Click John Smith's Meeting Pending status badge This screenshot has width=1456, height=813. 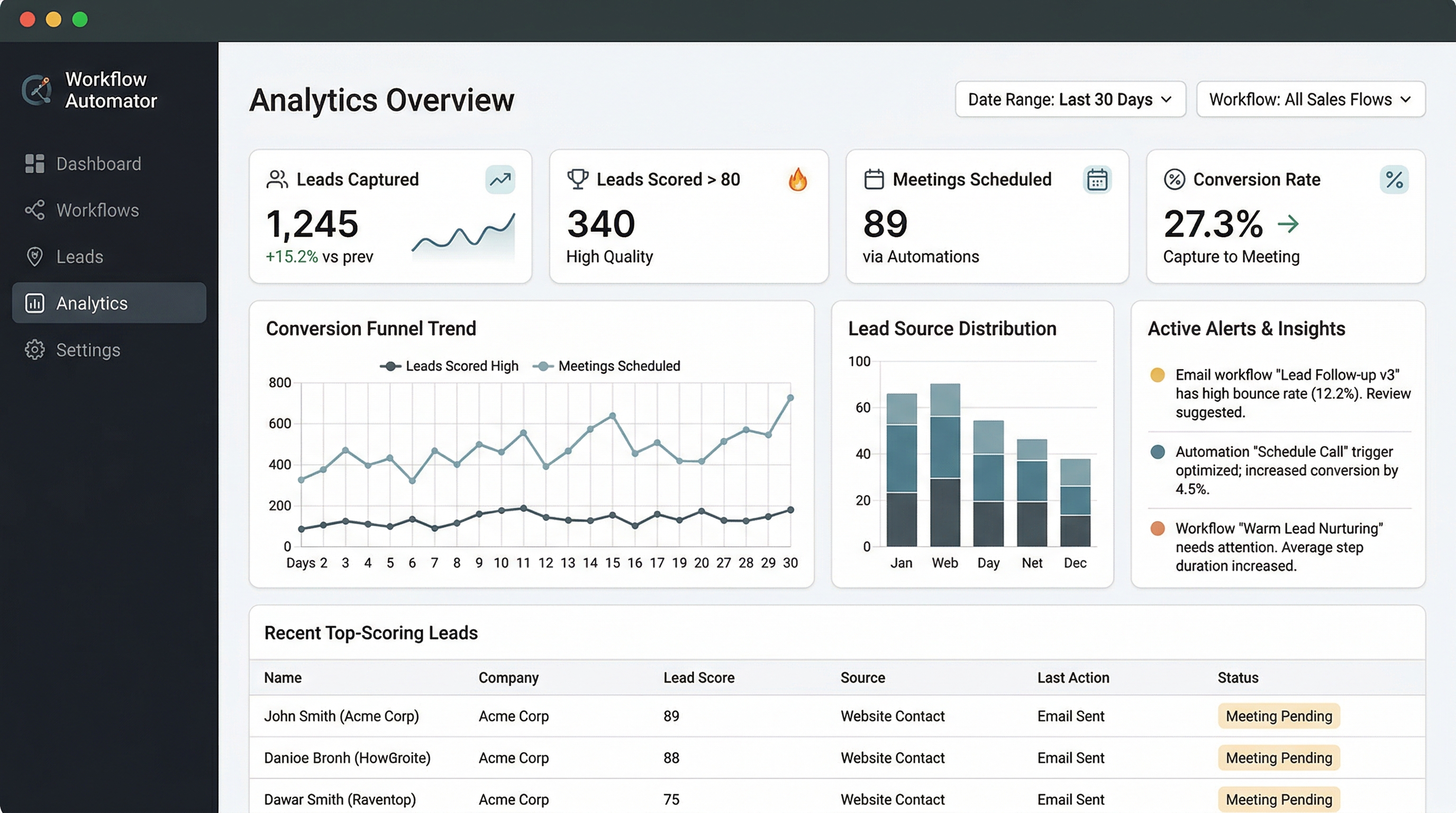click(1279, 716)
